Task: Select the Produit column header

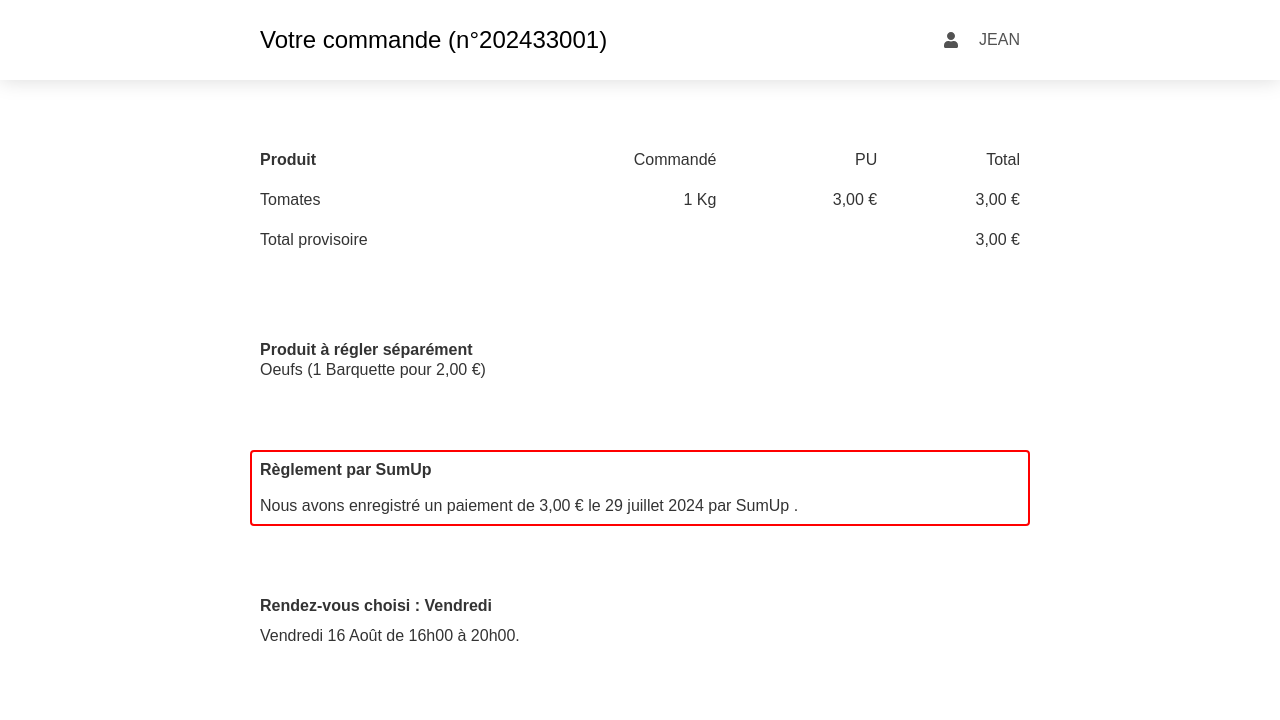Action: (288, 160)
